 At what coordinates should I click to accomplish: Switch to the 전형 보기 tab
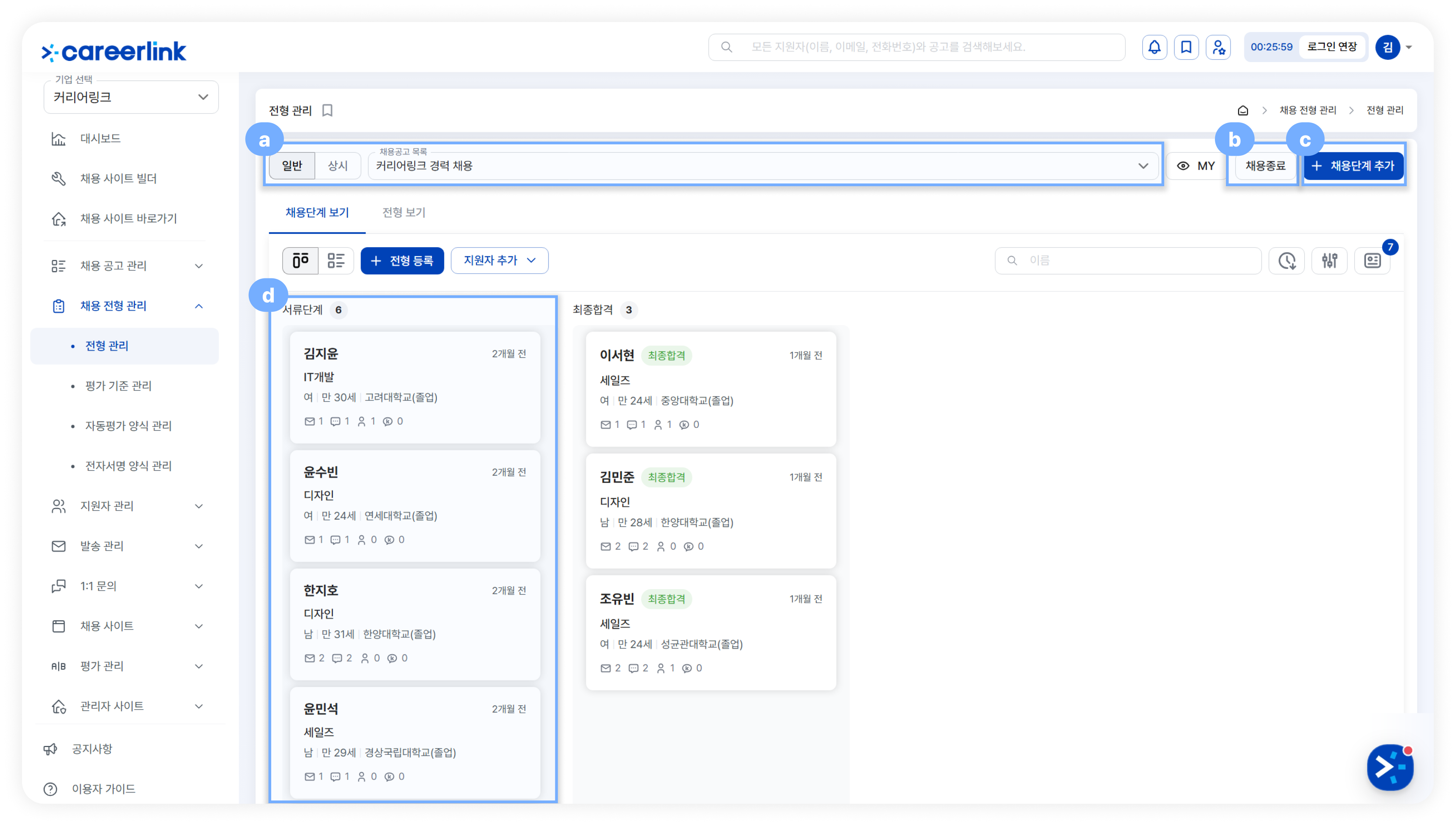(404, 213)
